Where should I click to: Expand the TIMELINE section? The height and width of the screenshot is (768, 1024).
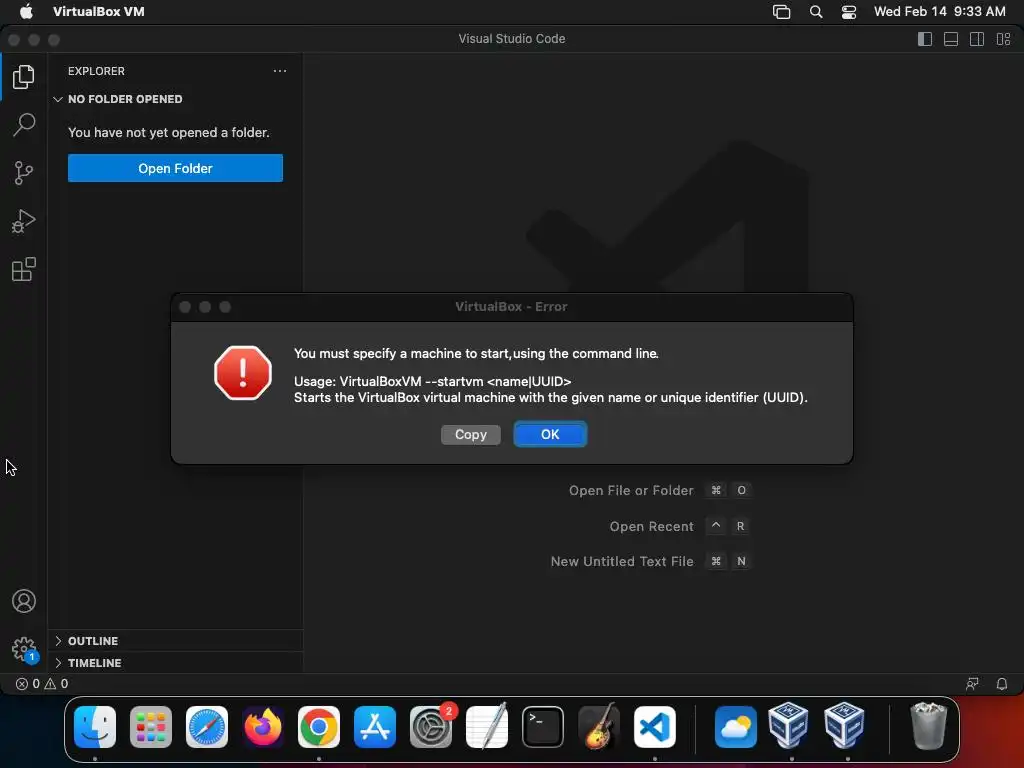coord(175,663)
